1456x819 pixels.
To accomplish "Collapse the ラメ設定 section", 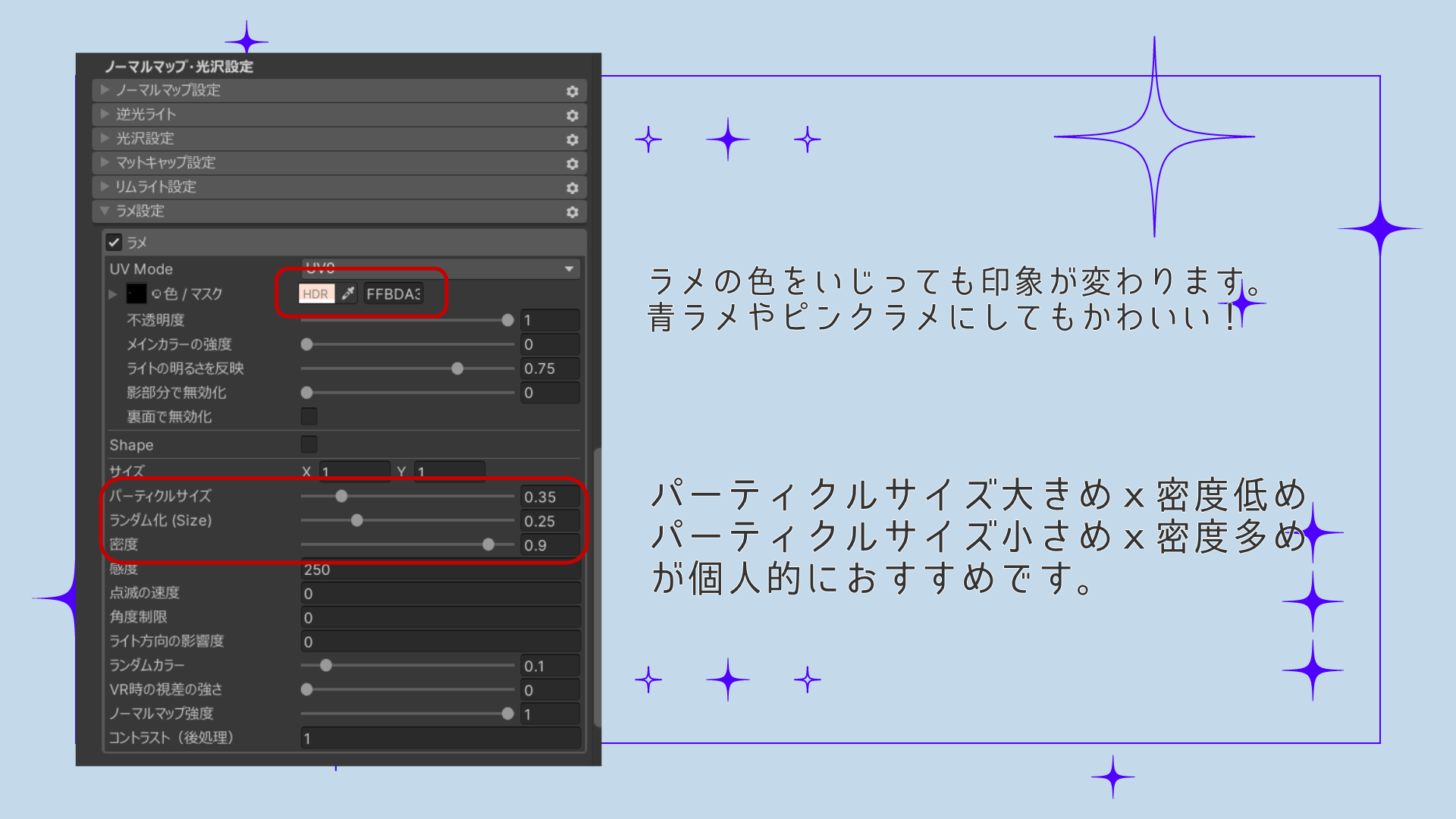I will tap(105, 212).
